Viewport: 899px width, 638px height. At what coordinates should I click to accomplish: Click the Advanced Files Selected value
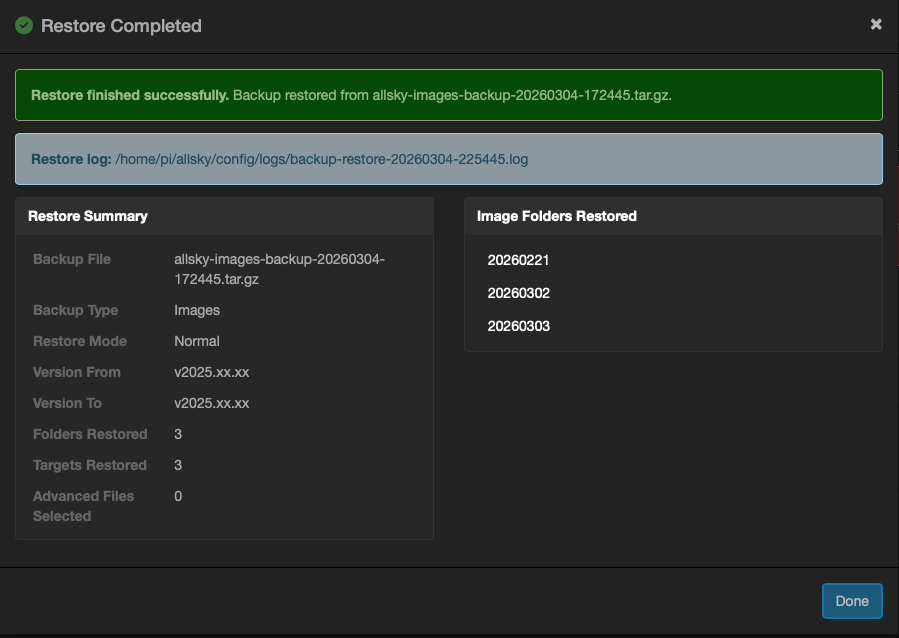point(178,496)
